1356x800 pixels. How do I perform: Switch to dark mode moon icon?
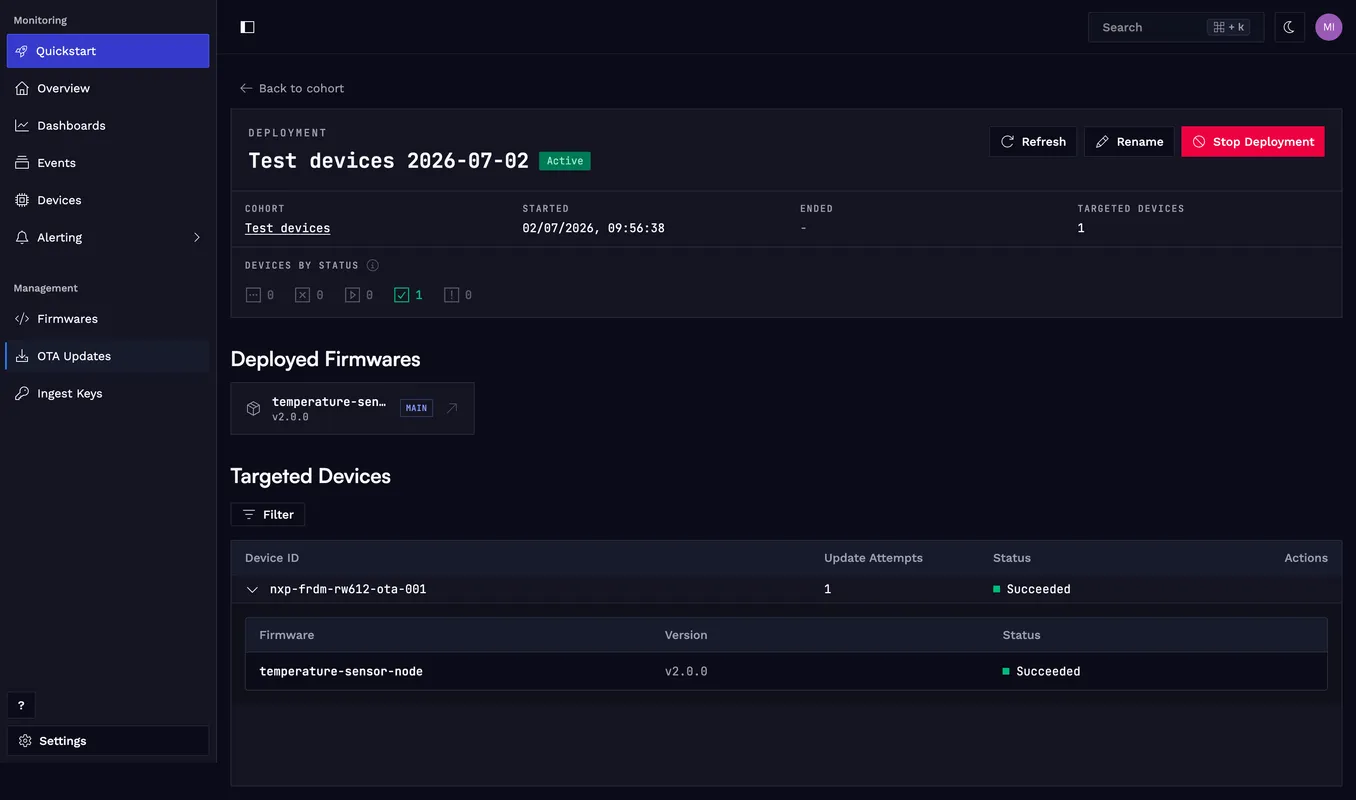(x=1289, y=27)
